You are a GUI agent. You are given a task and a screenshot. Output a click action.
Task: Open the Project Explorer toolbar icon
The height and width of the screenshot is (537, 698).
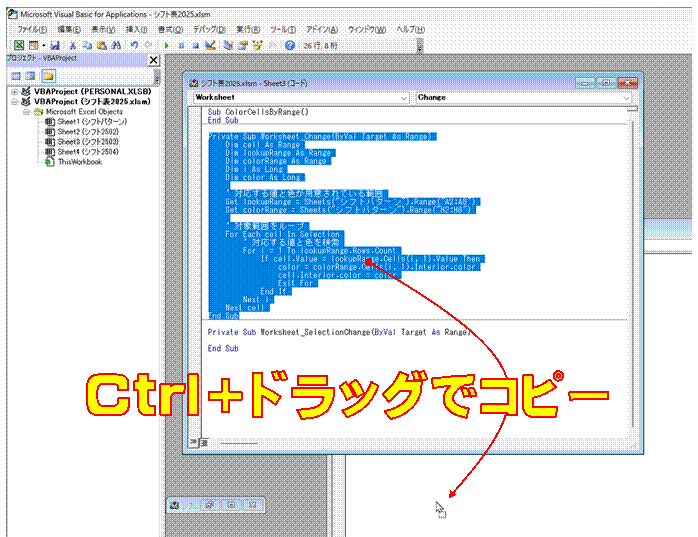[x=228, y=45]
